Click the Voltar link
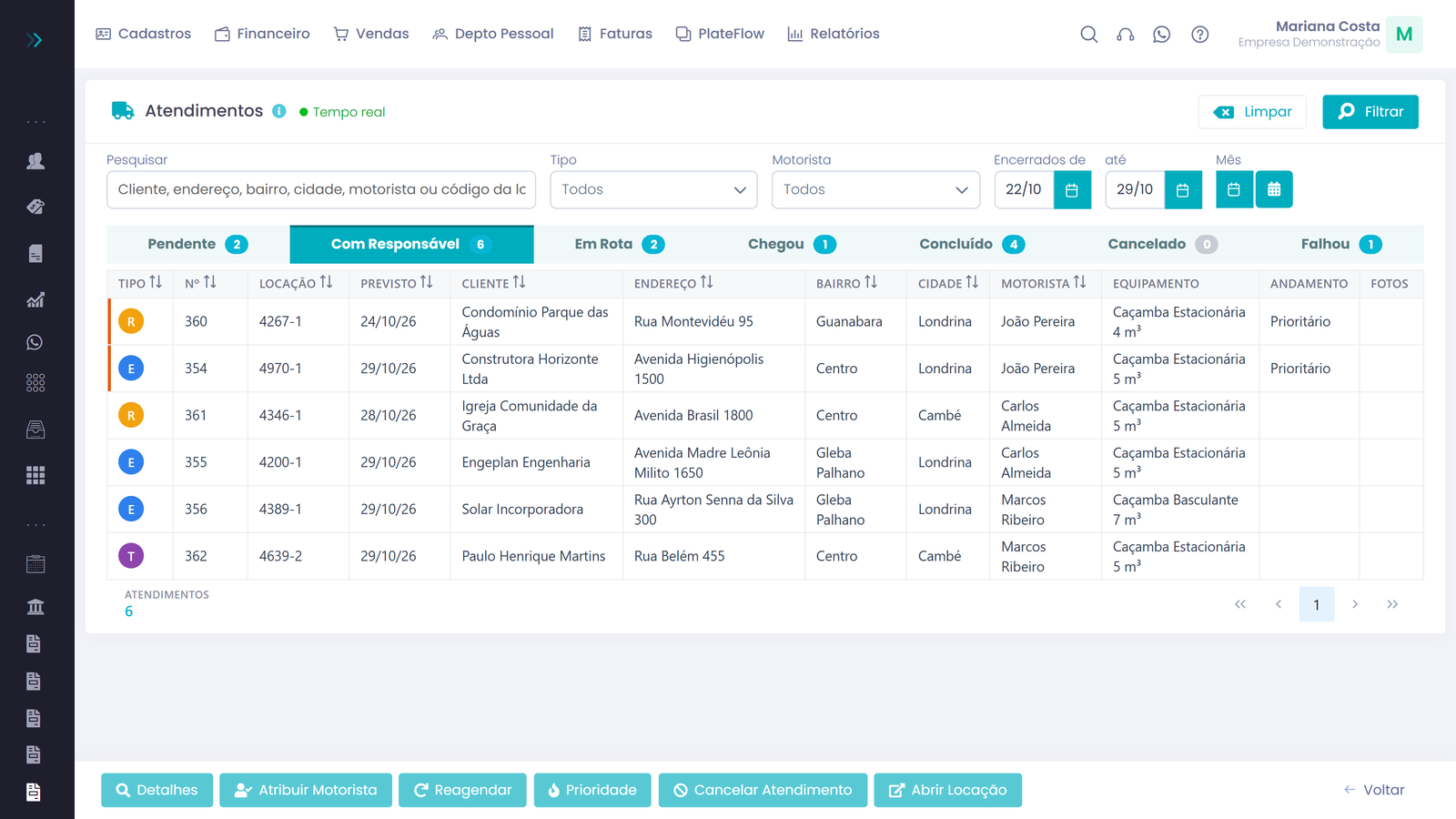Viewport: 1456px width, 819px height. pos(1374,790)
